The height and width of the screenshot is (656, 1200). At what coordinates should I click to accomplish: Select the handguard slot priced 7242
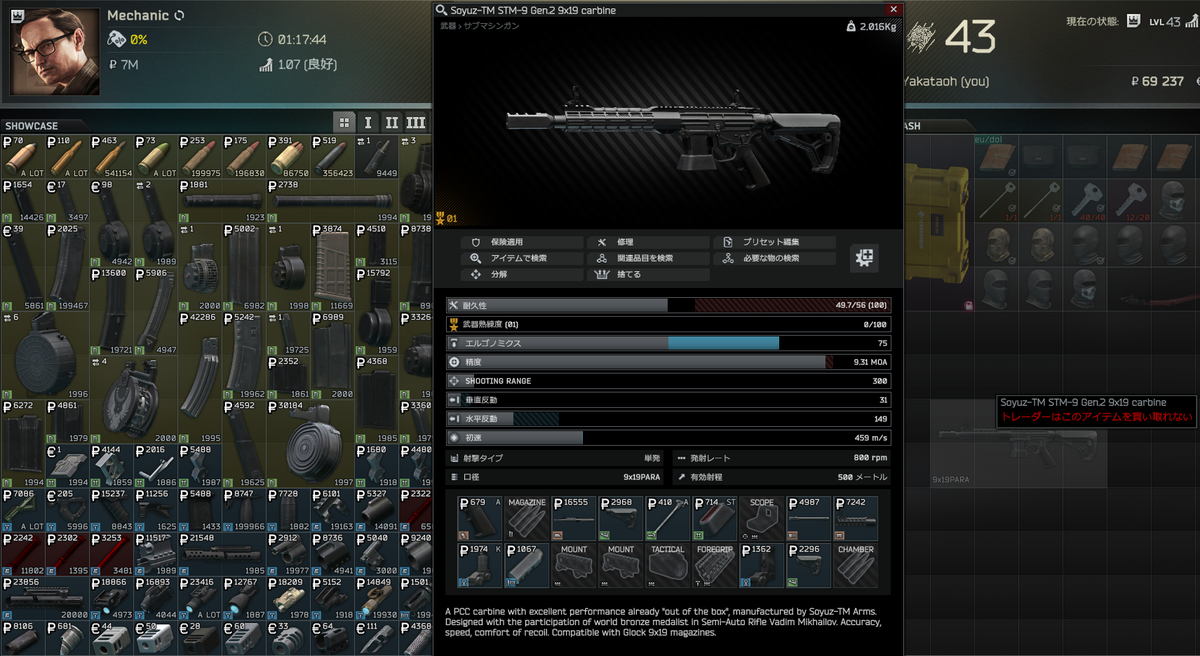pyautogui.click(x=856, y=519)
